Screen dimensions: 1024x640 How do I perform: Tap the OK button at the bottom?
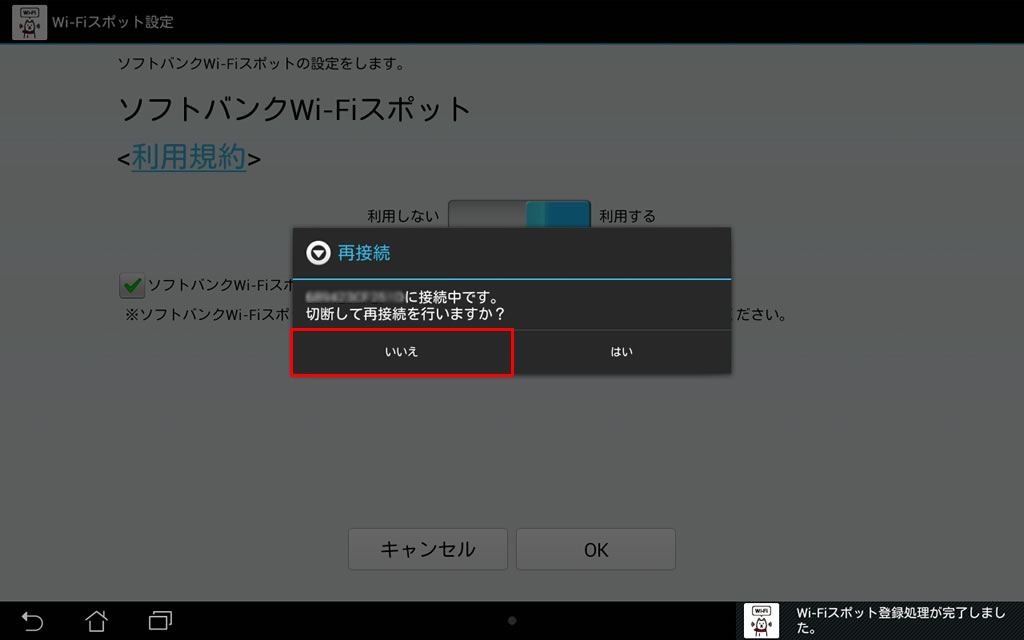click(596, 549)
